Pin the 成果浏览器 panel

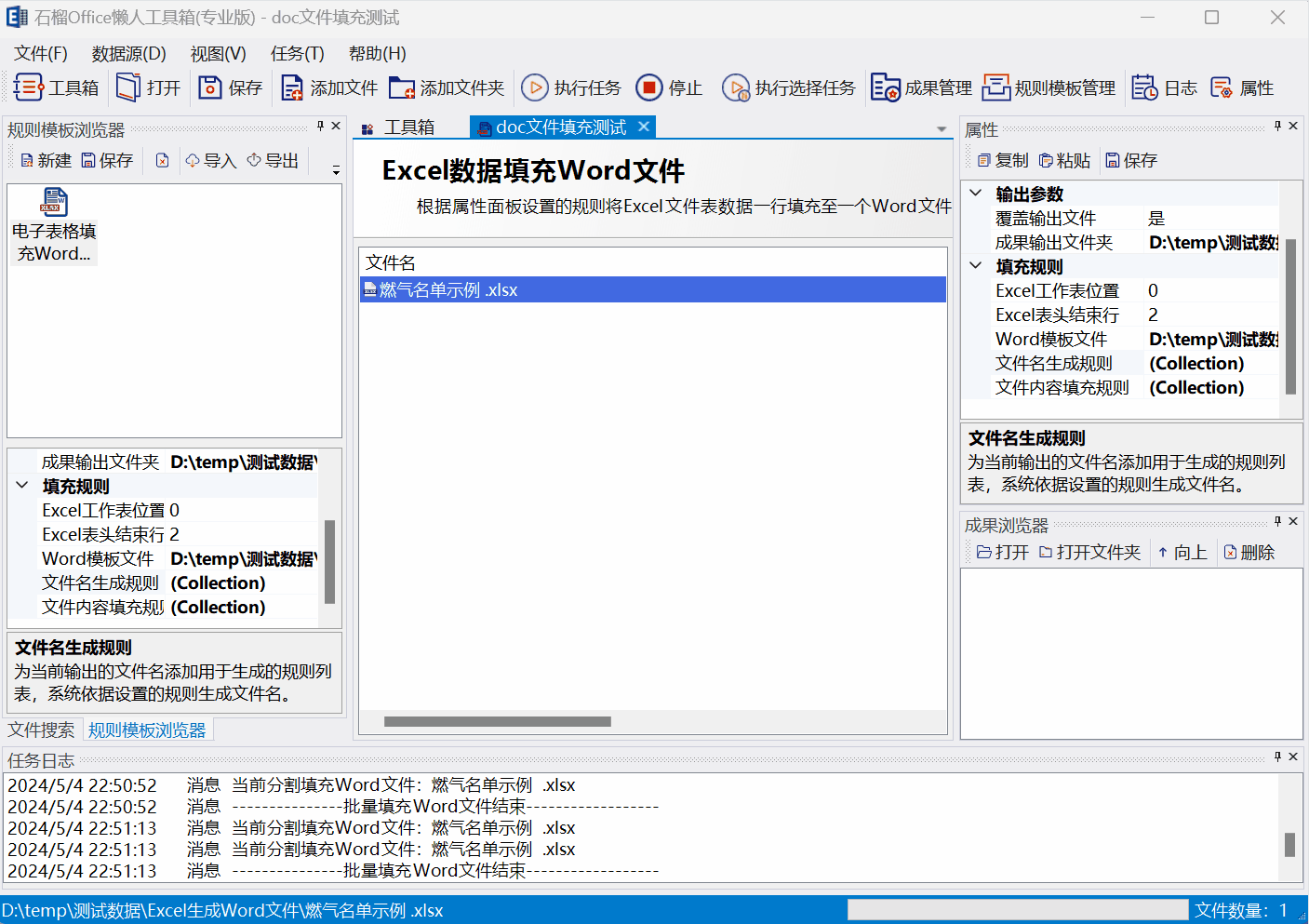coord(1277,521)
